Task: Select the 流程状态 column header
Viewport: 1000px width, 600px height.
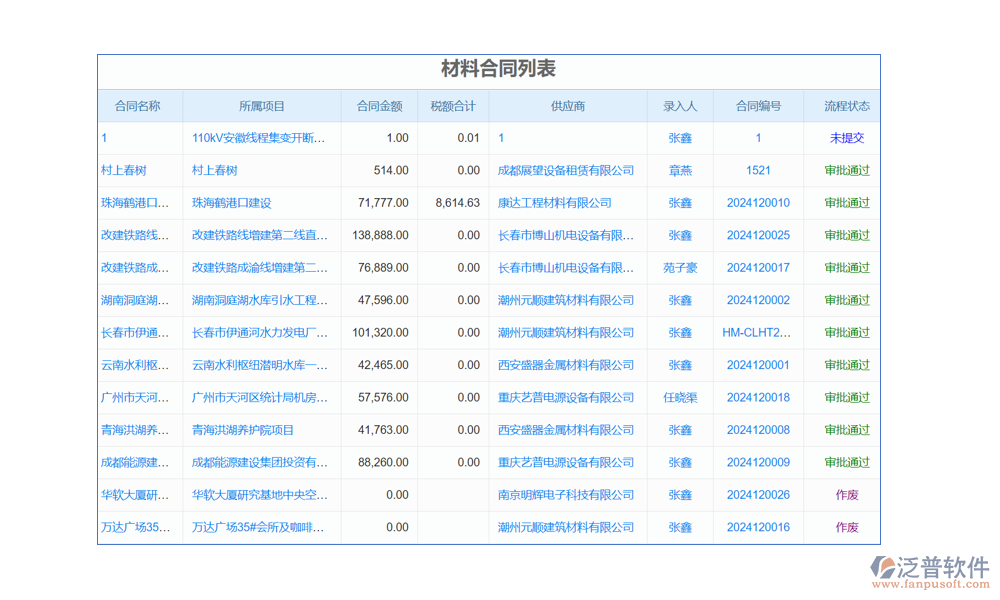Action: pyautogui.click(x=846, y=106)
